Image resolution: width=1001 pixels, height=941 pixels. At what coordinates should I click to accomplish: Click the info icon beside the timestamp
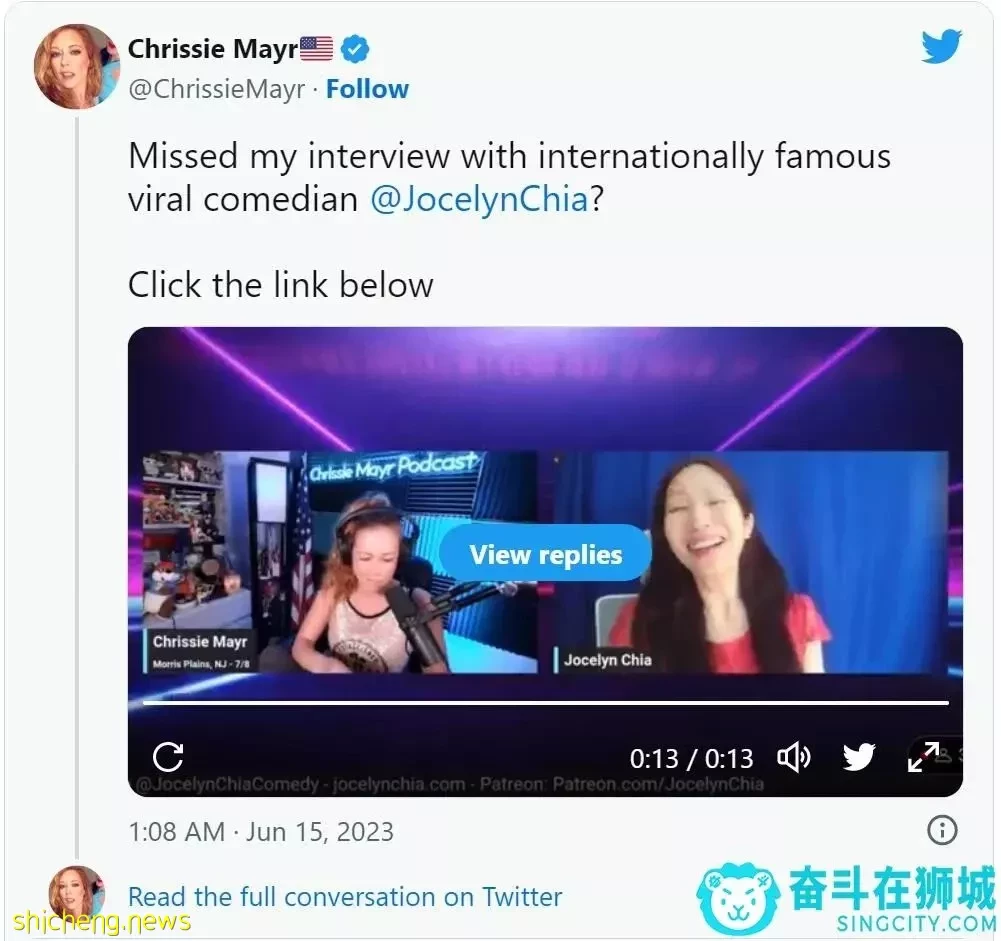pyautogui.click(x=942, y=831)
